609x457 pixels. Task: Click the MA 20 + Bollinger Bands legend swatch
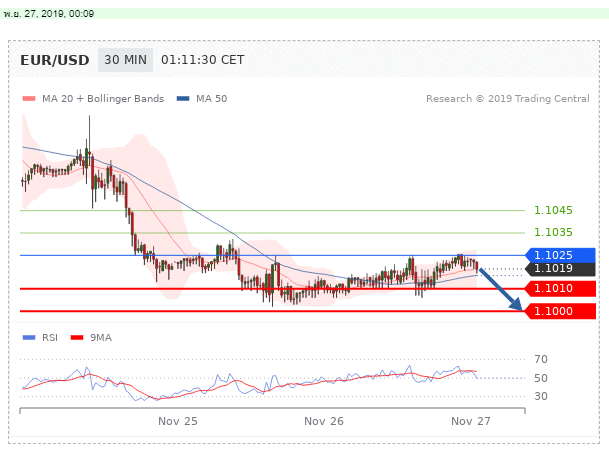coord(29,99)
